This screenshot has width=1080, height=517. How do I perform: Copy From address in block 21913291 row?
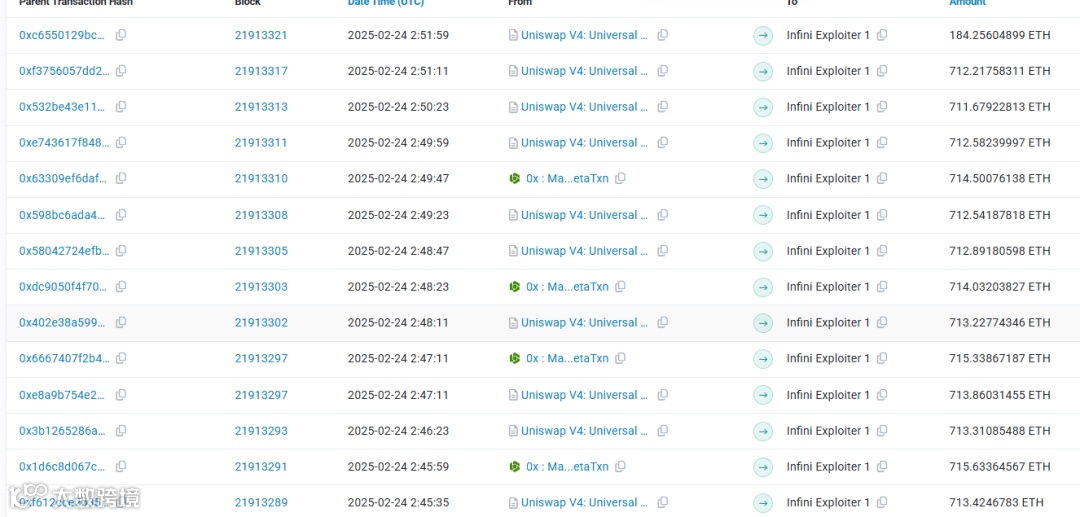click(x=620, y=467)
